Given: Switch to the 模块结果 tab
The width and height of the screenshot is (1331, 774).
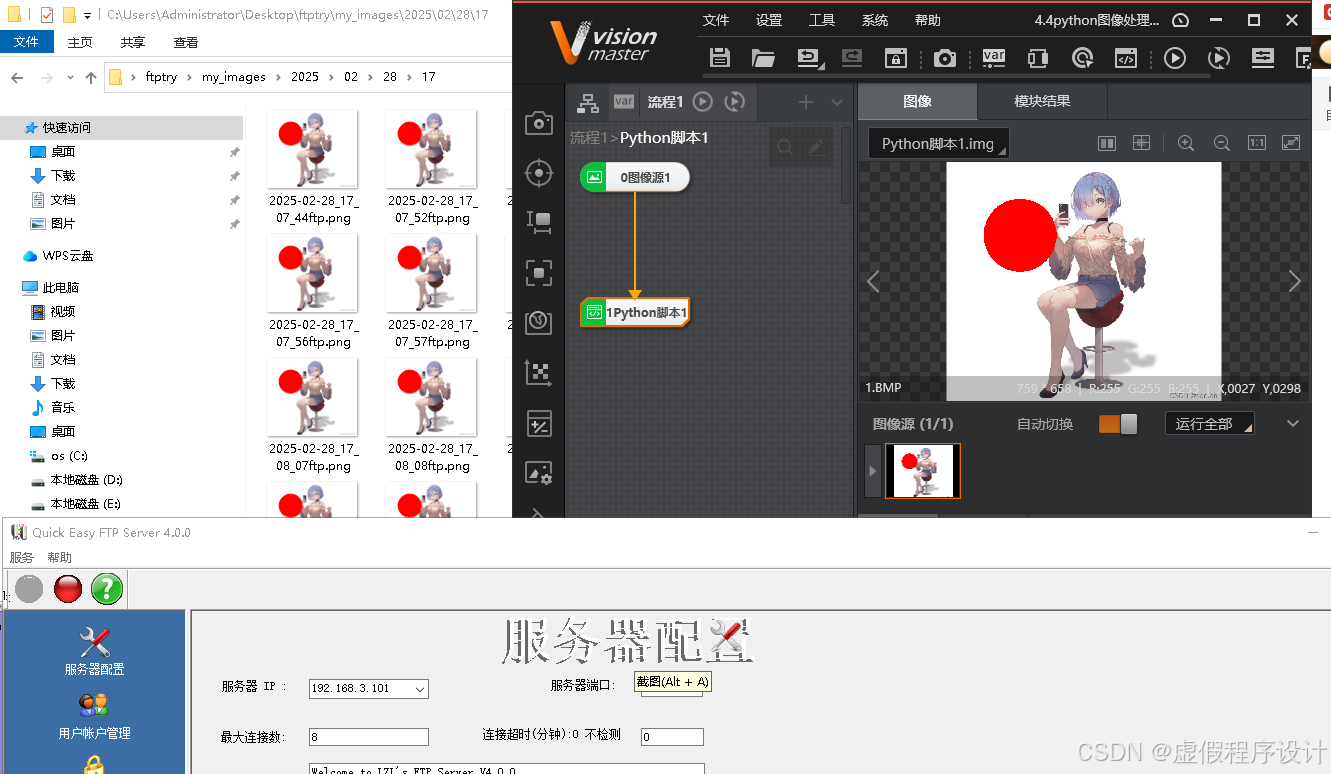Looking at the screenshot, I should pos(1042,101).
